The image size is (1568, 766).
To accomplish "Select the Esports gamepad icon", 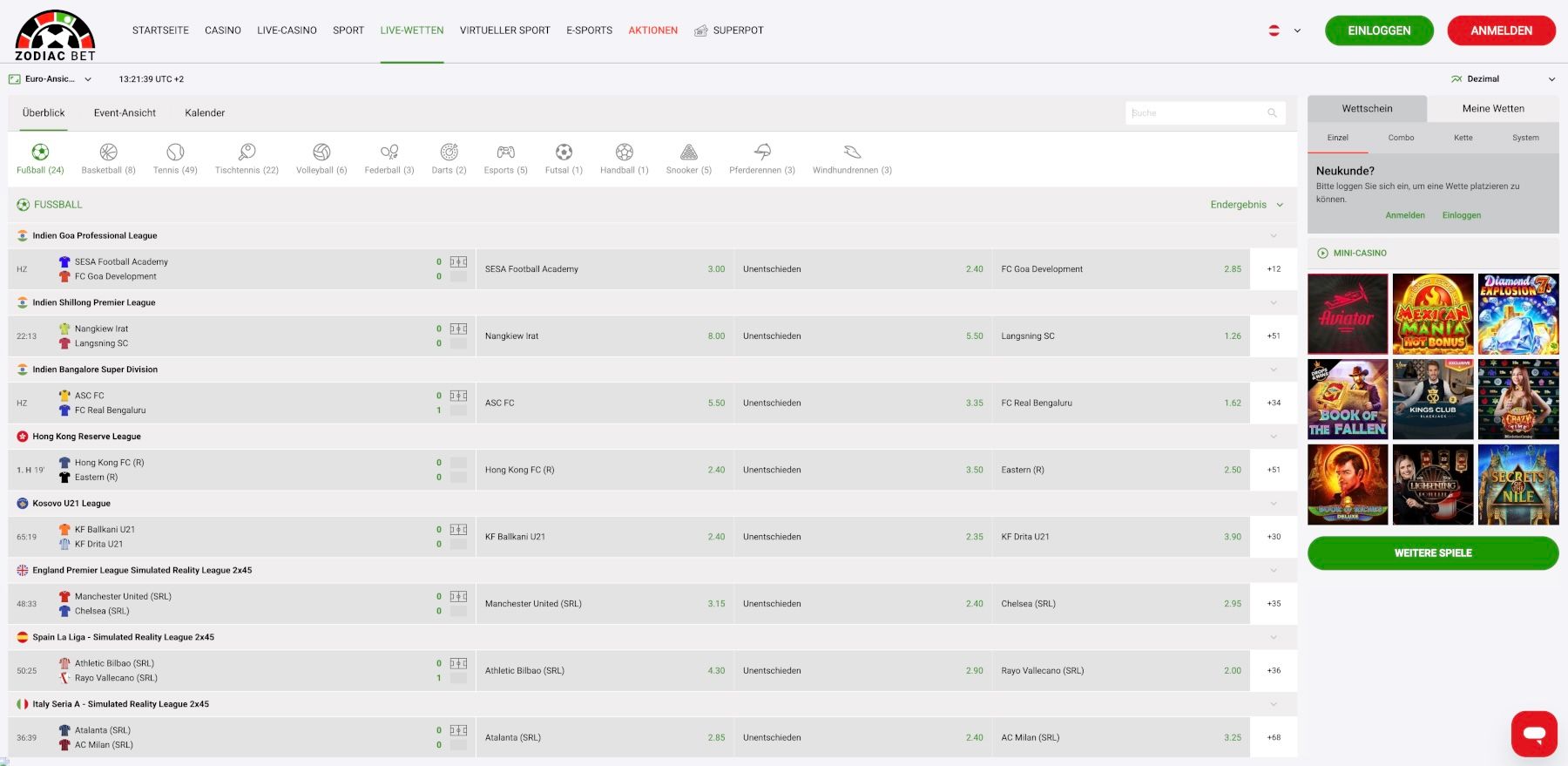I will click(505, 153).
